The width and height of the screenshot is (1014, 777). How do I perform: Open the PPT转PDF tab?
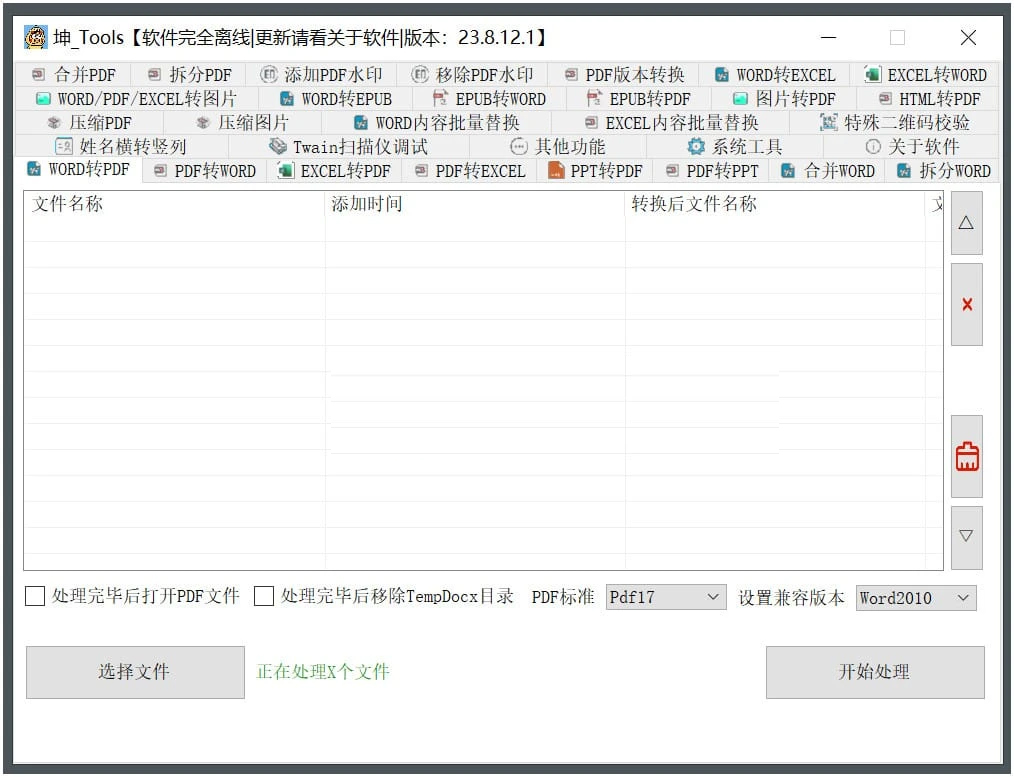coord(595,171)
